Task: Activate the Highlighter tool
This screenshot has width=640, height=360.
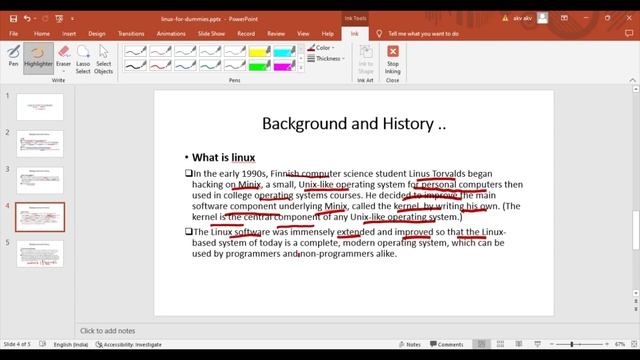Action: pos(38,58)
